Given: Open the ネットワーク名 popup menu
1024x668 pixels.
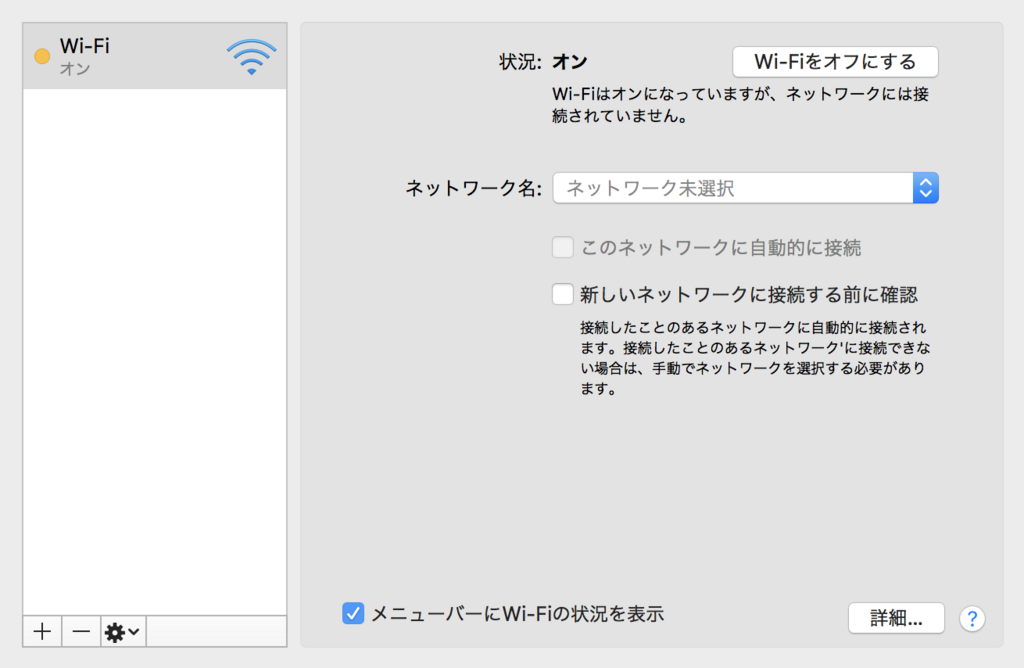Looking at the screenshot, I should point(745,188).
